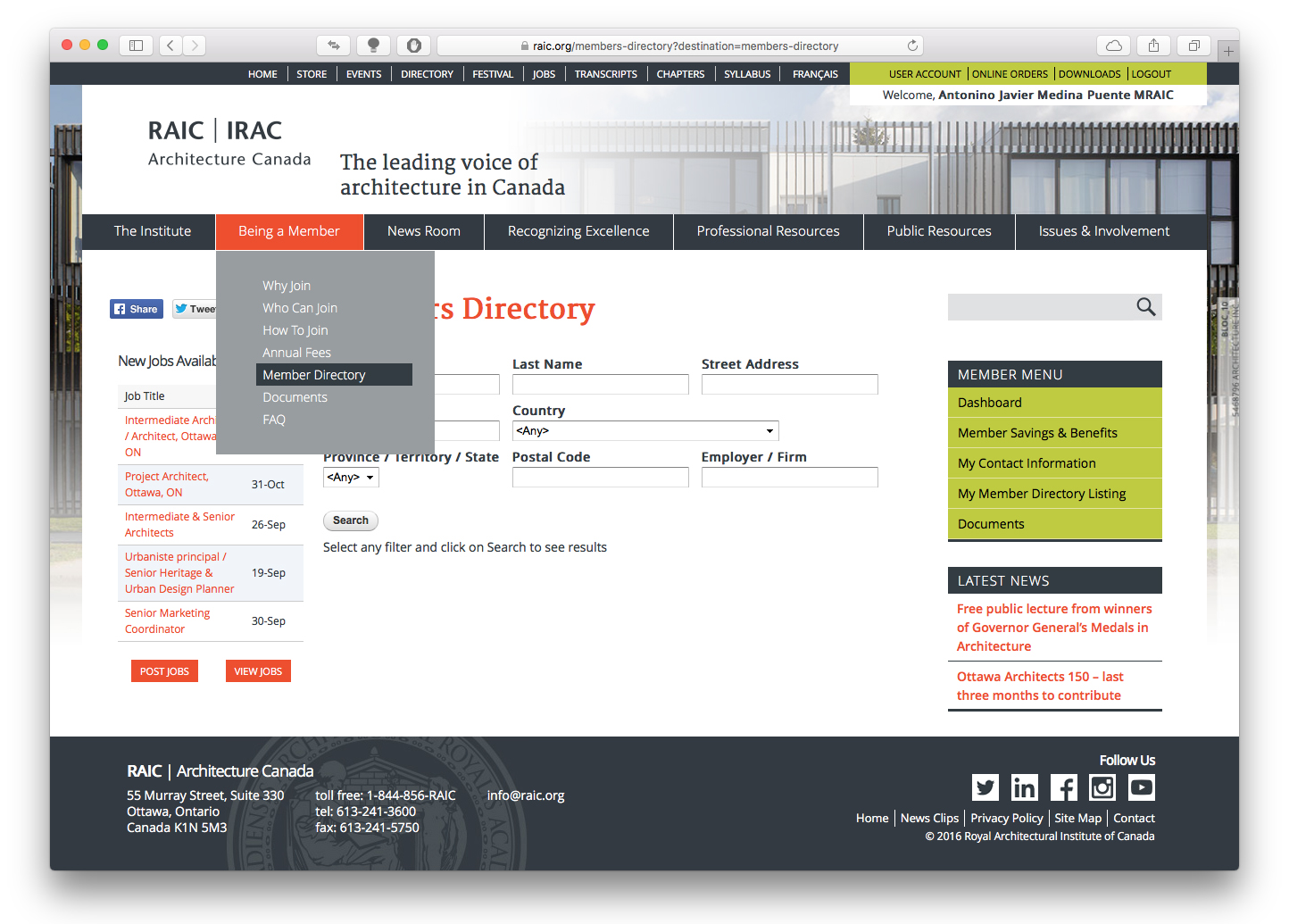Viewport: 1289px width, 924px height.
Task: Click the Search button
Action: (x=351, y=520)
